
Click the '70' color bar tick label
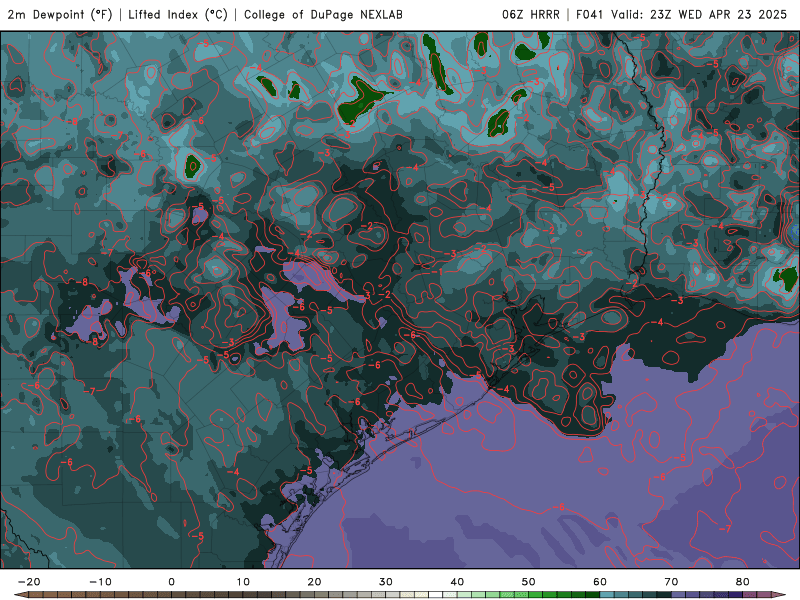point(671,582)
